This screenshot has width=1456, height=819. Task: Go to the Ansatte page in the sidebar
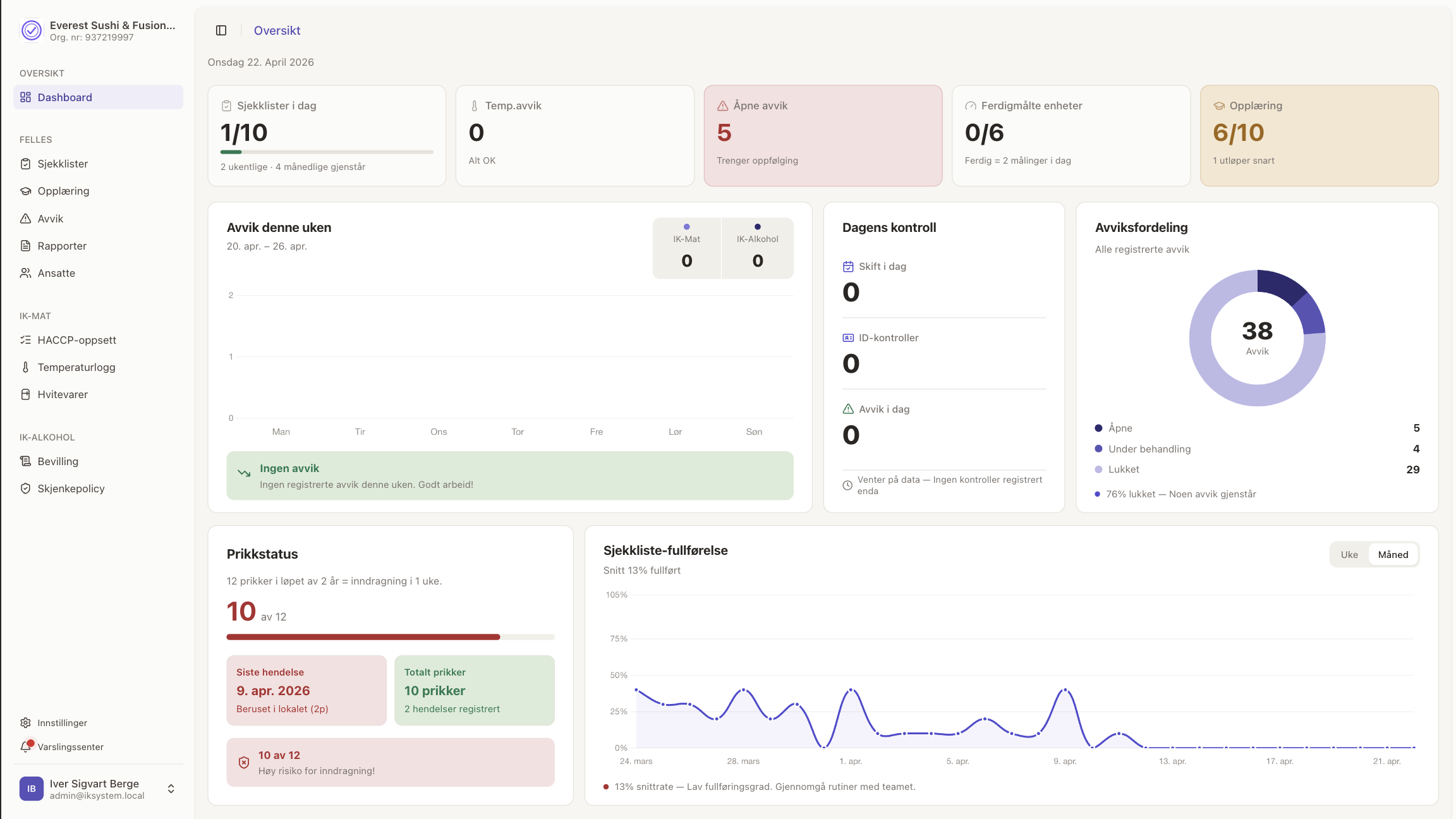(x=56, y=273)
